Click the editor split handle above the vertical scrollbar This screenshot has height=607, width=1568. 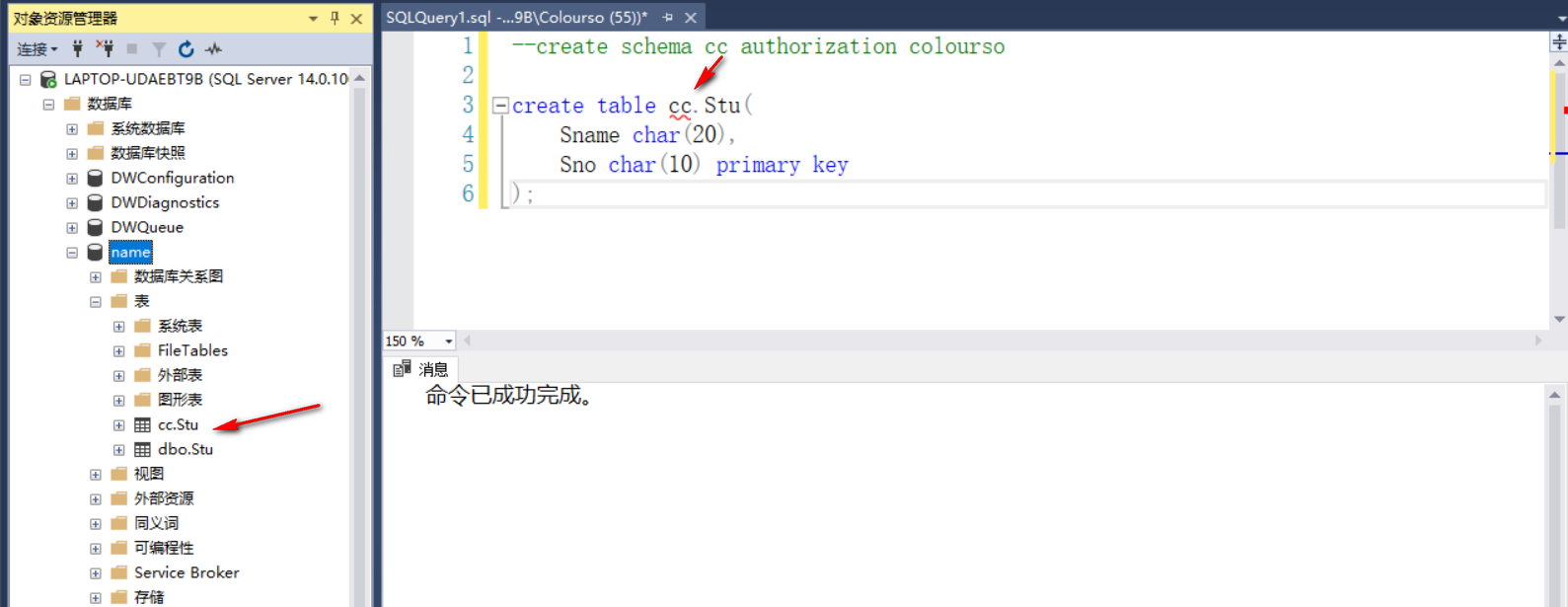tap(1559, 41)
